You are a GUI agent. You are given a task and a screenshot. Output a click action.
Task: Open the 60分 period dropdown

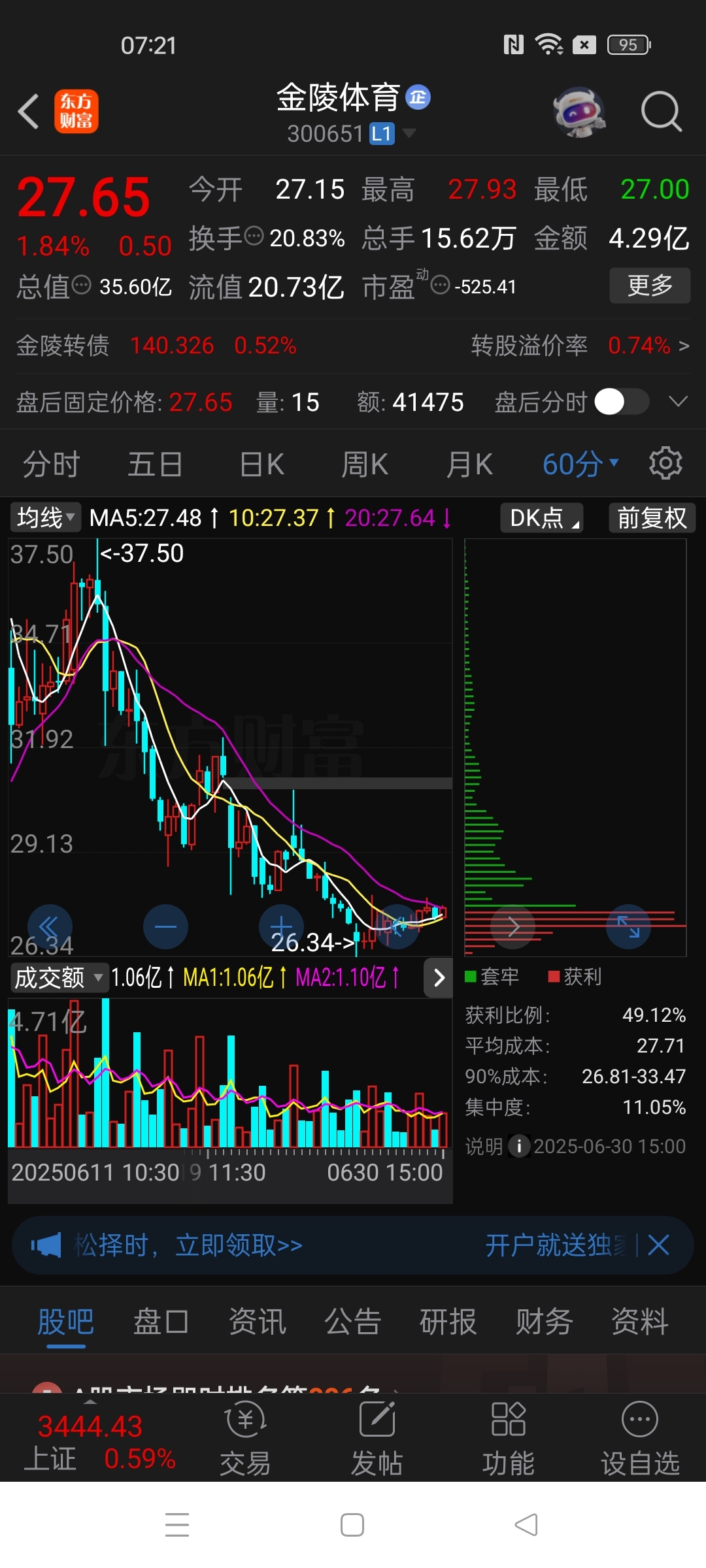click(x=580, y=465)
